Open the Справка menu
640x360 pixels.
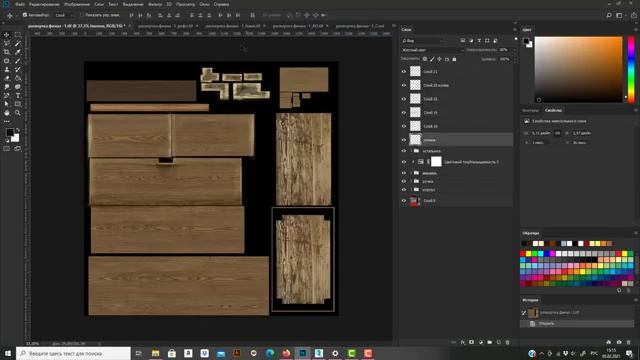221,4
